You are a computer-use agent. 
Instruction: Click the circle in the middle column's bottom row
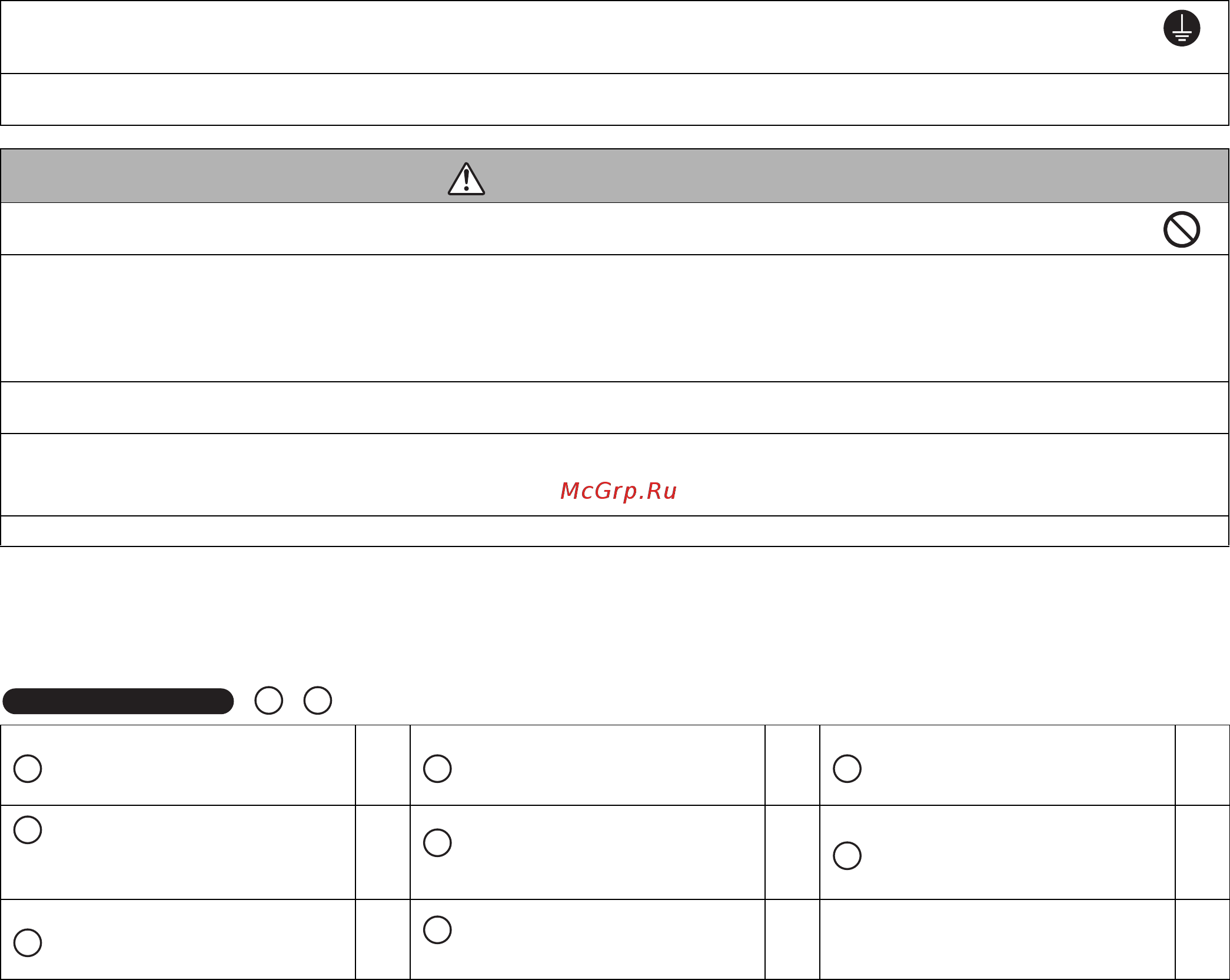point(437,929)
